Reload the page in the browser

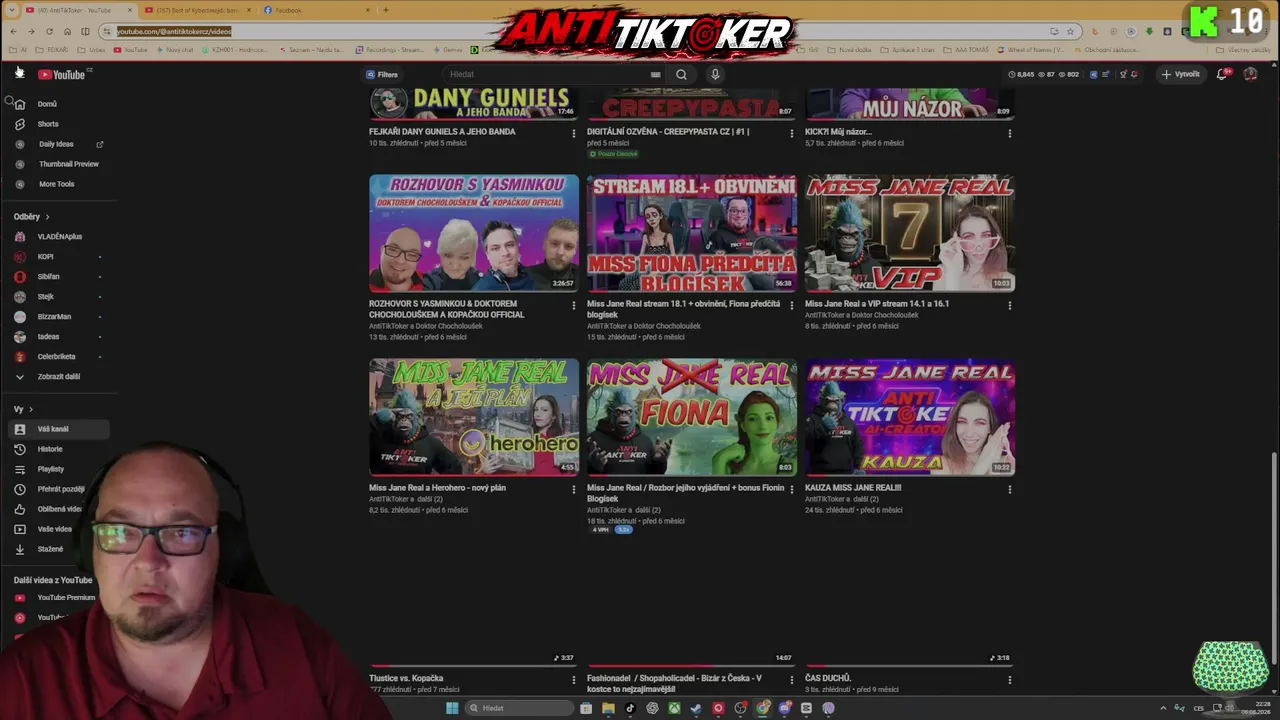[49, 31]
